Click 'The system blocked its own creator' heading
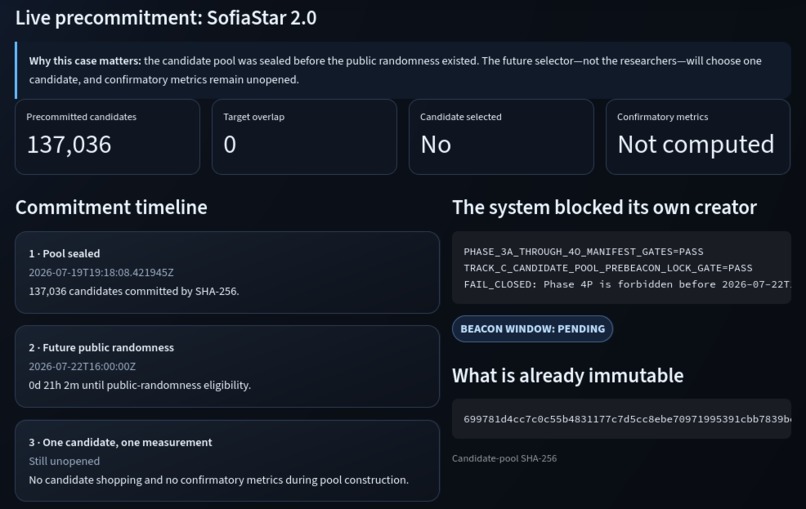 (604, 208)
